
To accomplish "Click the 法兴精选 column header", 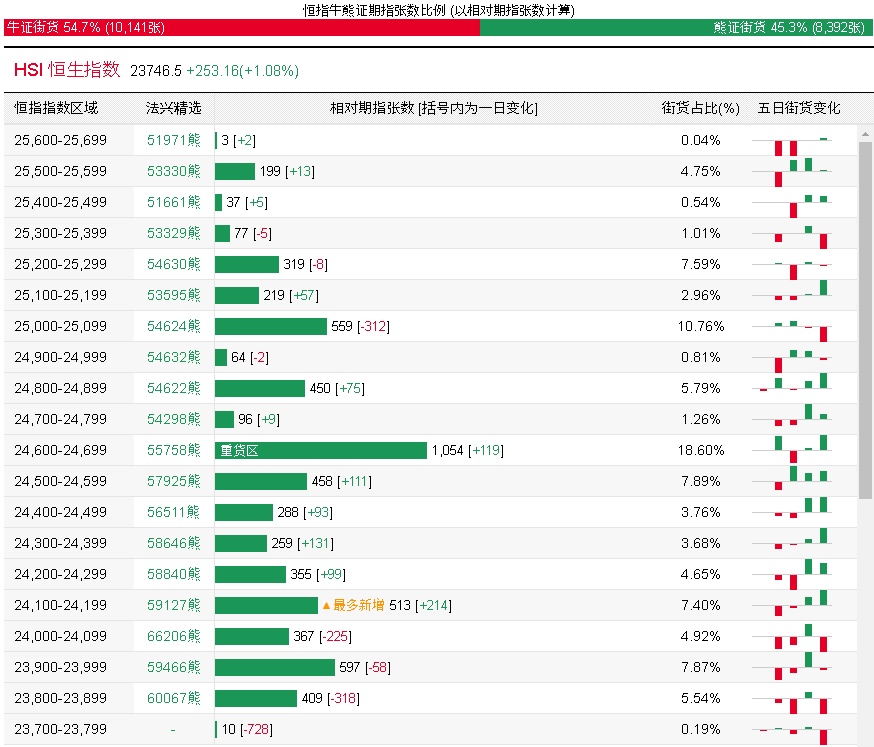I will 173,108.
